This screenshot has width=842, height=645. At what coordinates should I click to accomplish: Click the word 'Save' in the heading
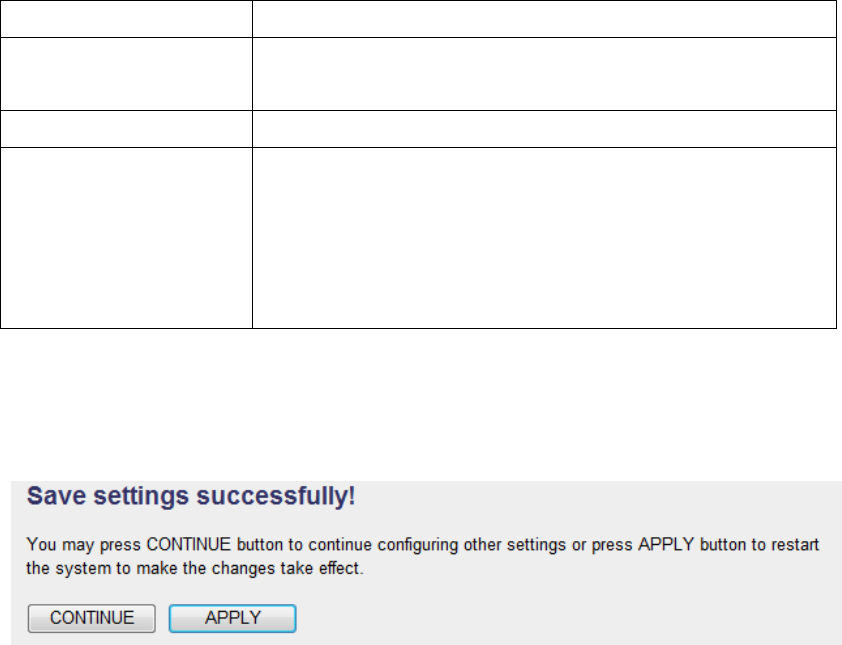50,496
